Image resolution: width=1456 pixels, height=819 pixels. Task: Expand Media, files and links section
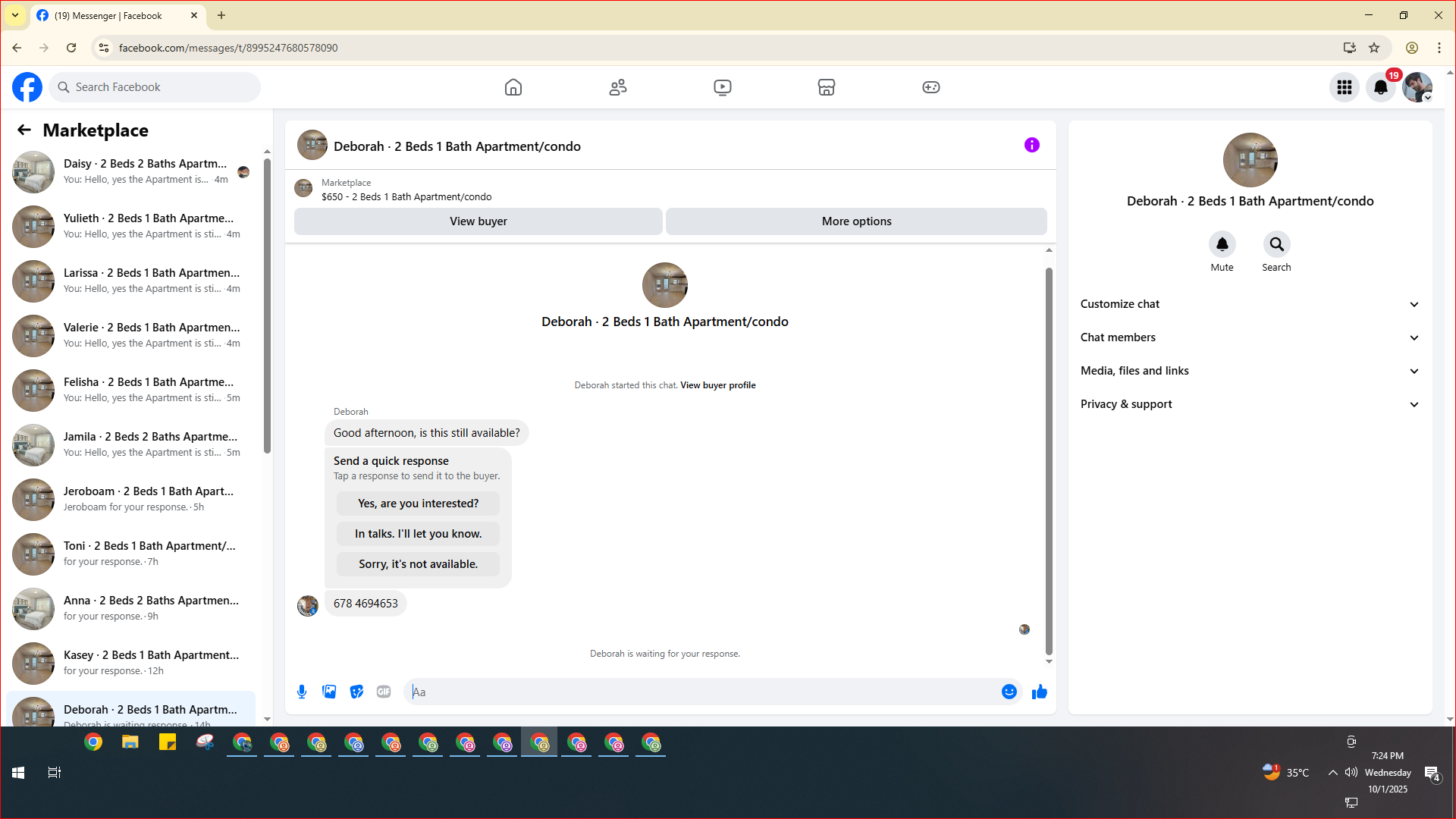1250,371
